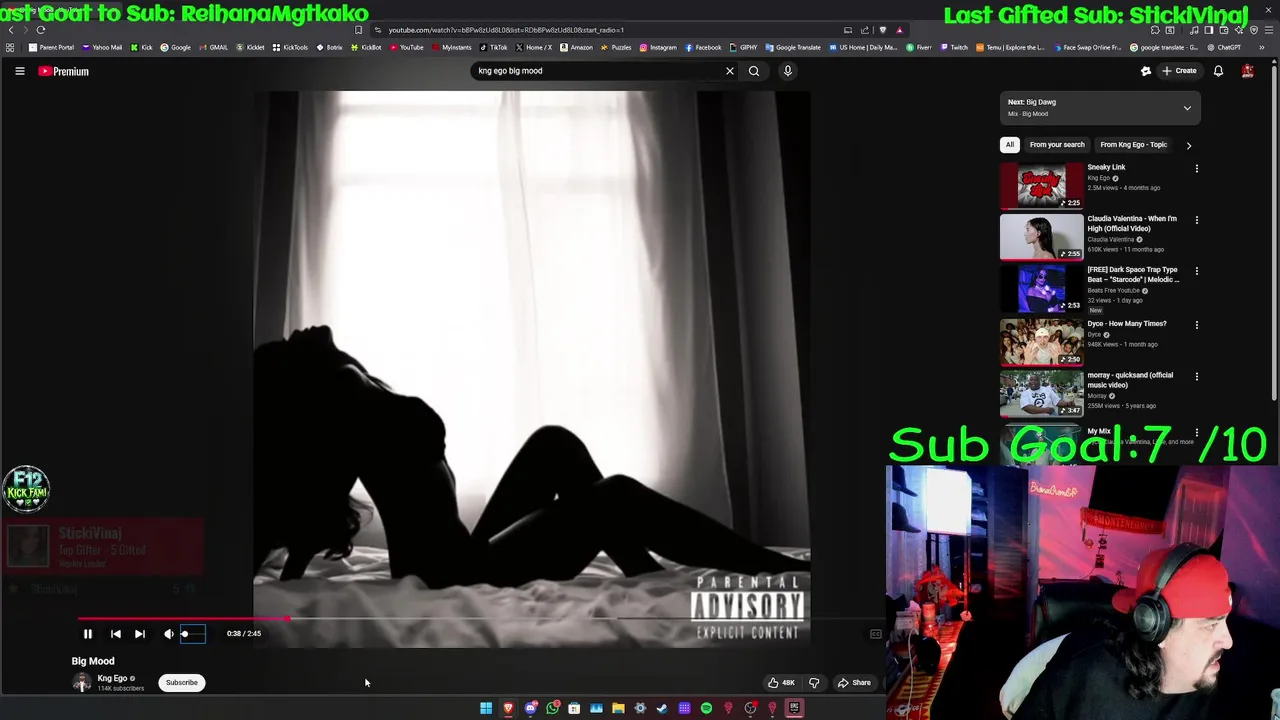This screenshot has width=1280, height=720.
Task: Dislike the Big Mood video
Action: (x=814, y=682)
